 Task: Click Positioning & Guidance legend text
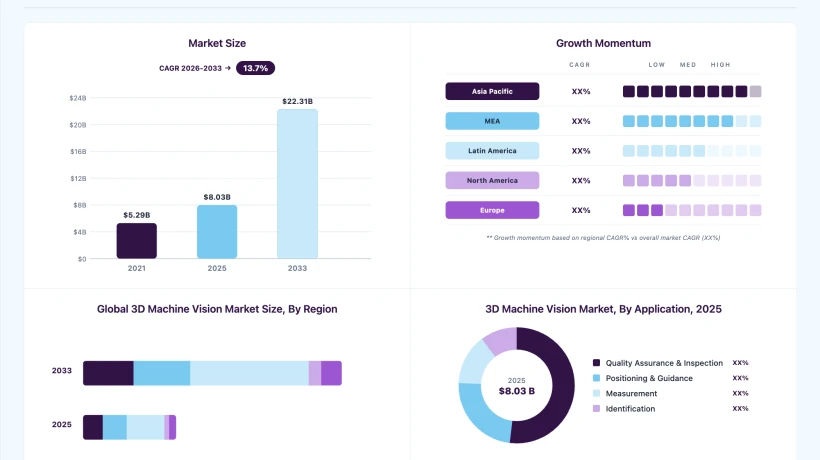click(649, 378)
